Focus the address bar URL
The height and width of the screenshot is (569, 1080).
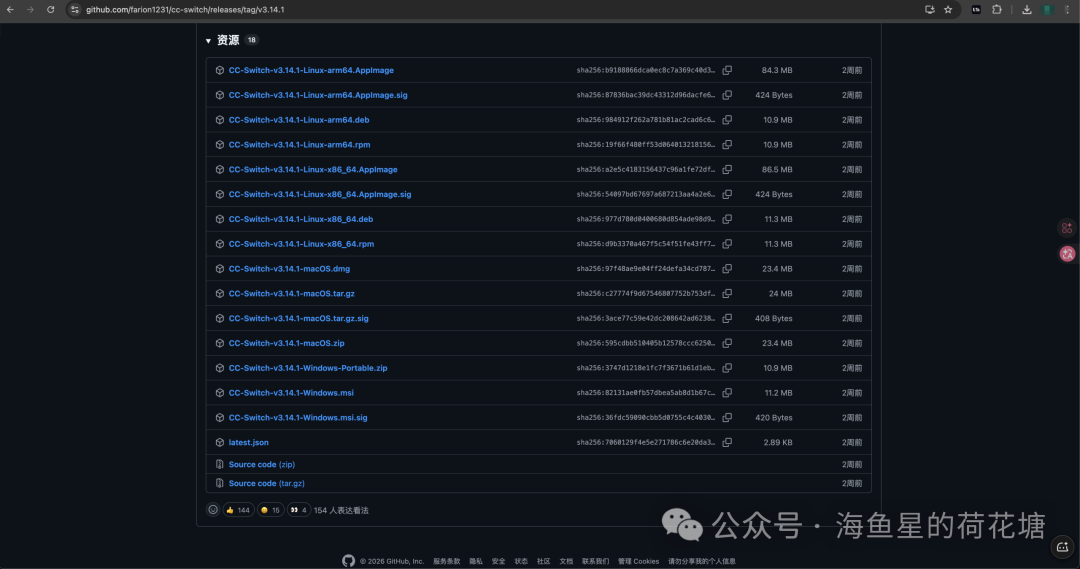click(x=185, y=10)
